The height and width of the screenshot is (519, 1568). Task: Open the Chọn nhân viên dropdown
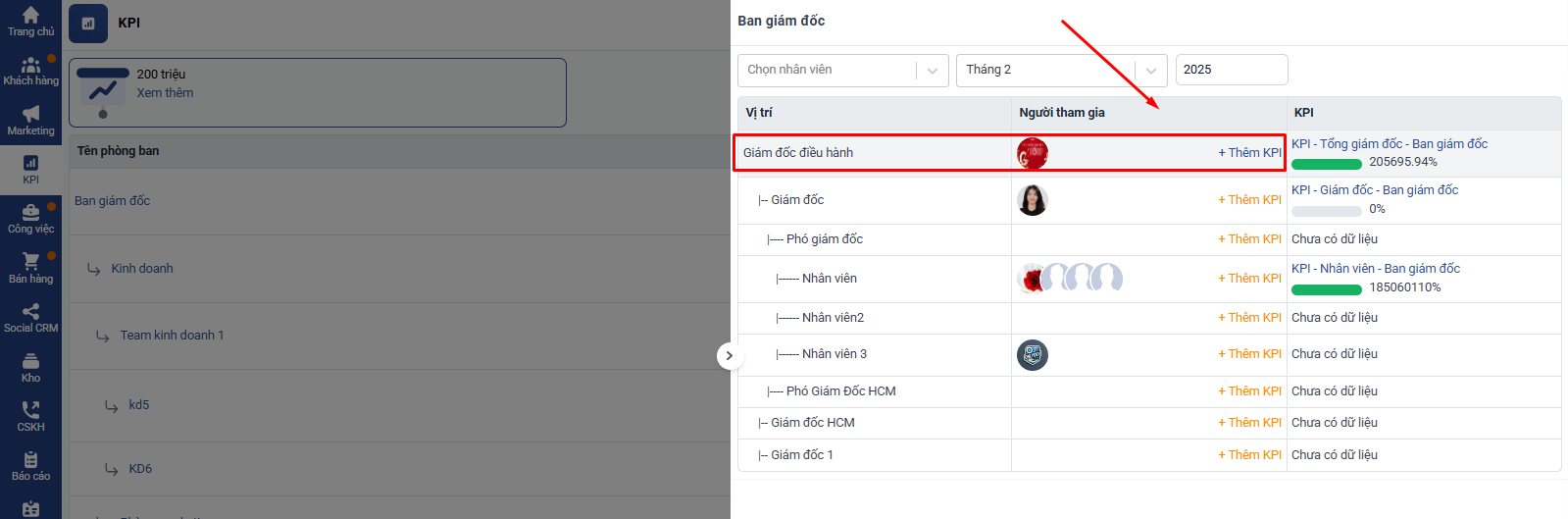click(842, 70)
